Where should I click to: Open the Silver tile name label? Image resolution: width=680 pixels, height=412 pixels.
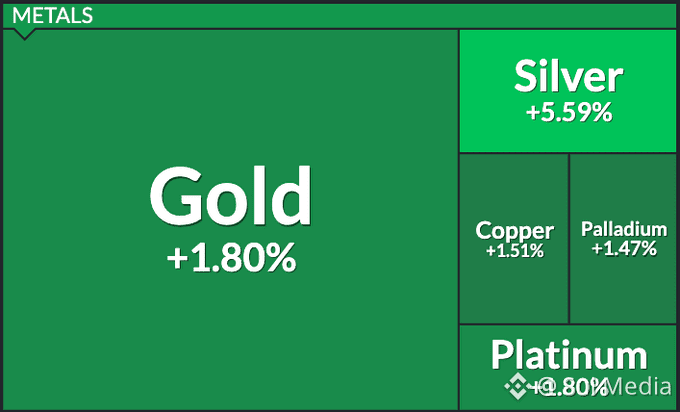coord(569,76)
